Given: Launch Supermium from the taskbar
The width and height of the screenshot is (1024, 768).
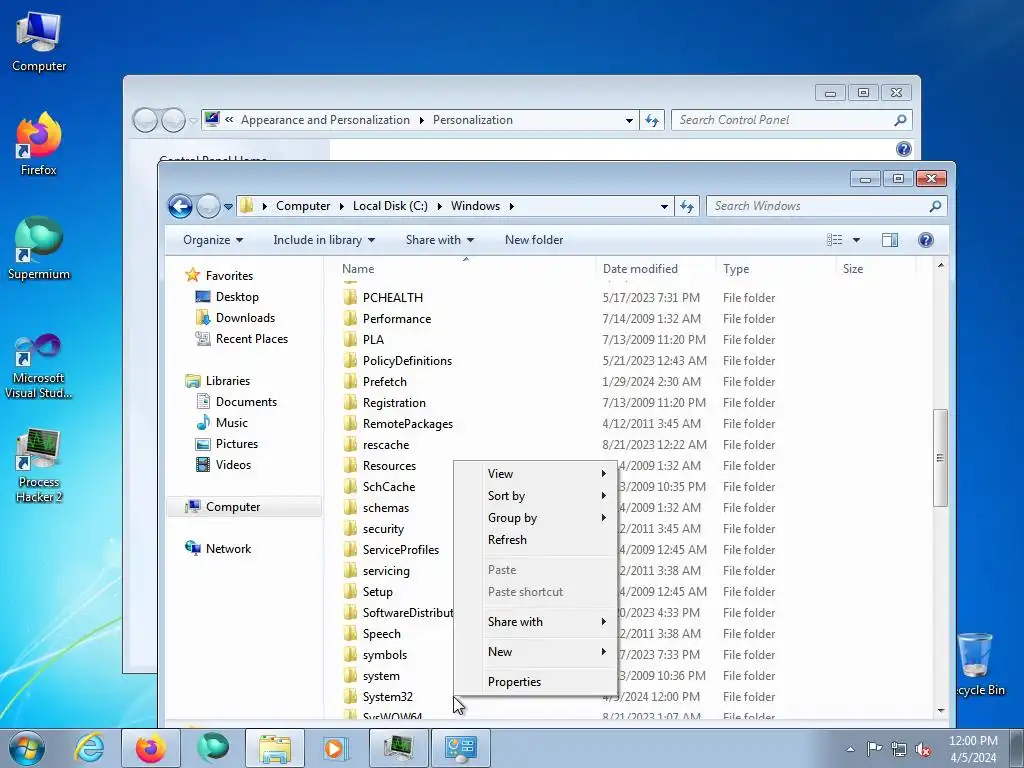Looking at the screenshot, I should click(x=212, y=748).
